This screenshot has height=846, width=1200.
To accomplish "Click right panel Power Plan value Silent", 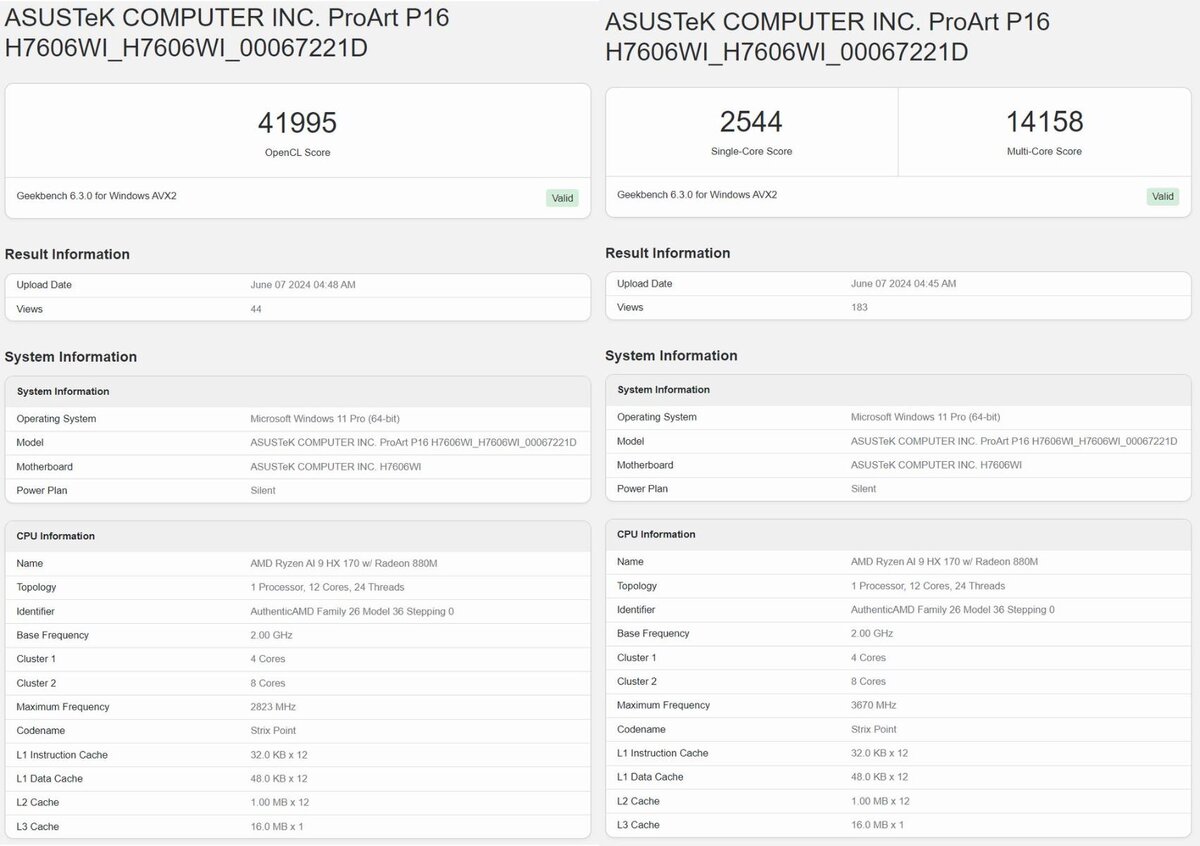I will coord(863,489).
